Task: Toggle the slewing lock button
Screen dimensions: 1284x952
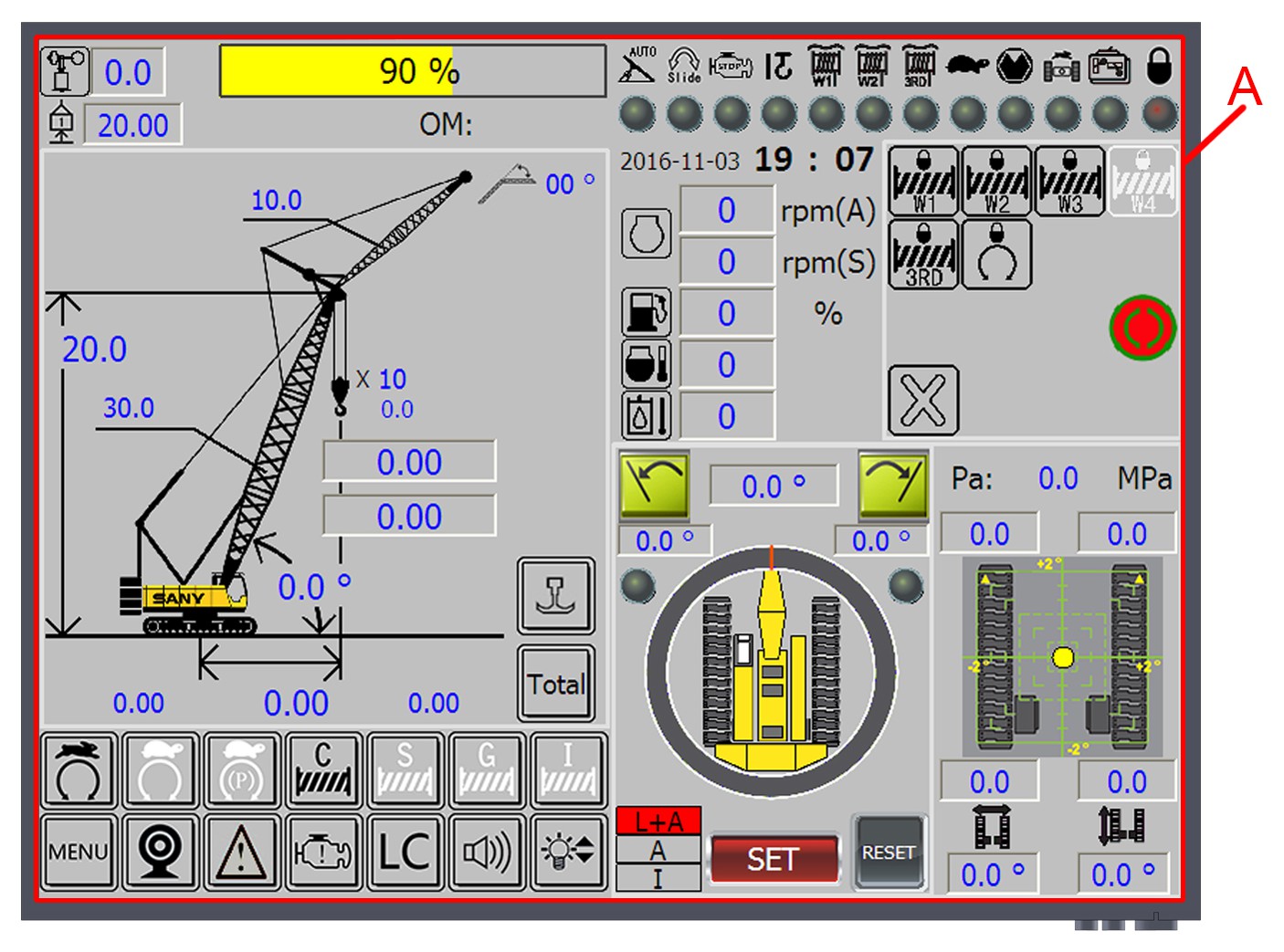Action: pos(996,255)
